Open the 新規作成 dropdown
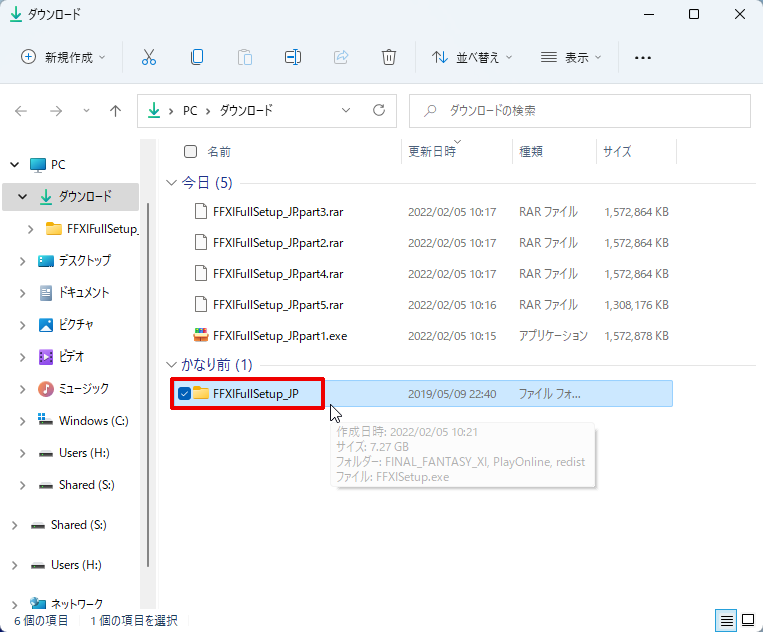The image size is (763, 632). 63,57
